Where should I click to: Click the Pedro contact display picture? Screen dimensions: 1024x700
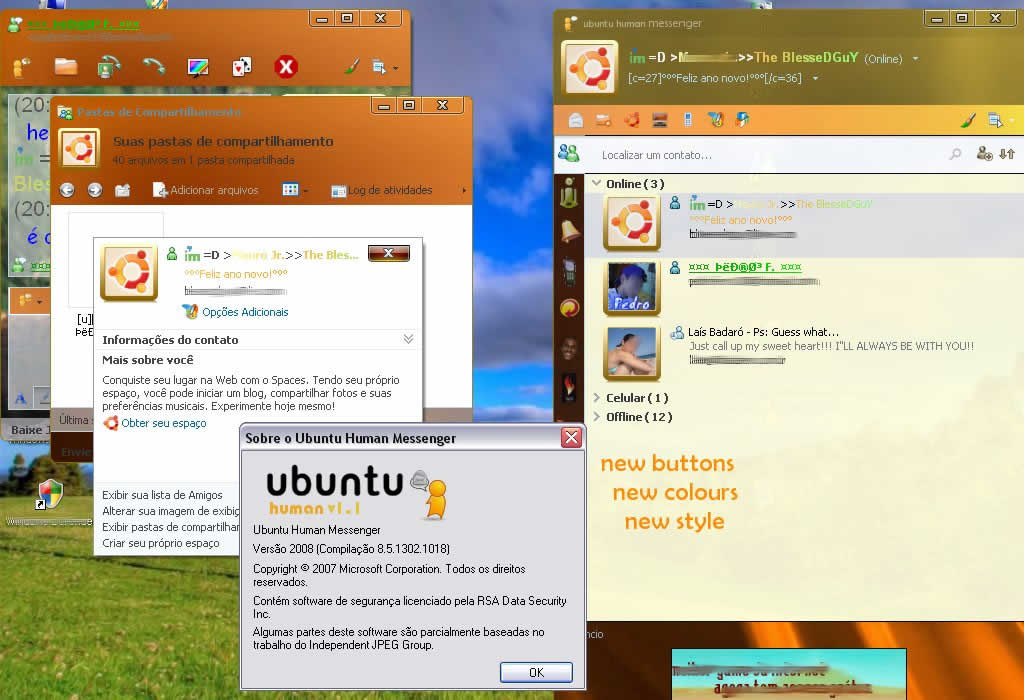tap(632, 288)
